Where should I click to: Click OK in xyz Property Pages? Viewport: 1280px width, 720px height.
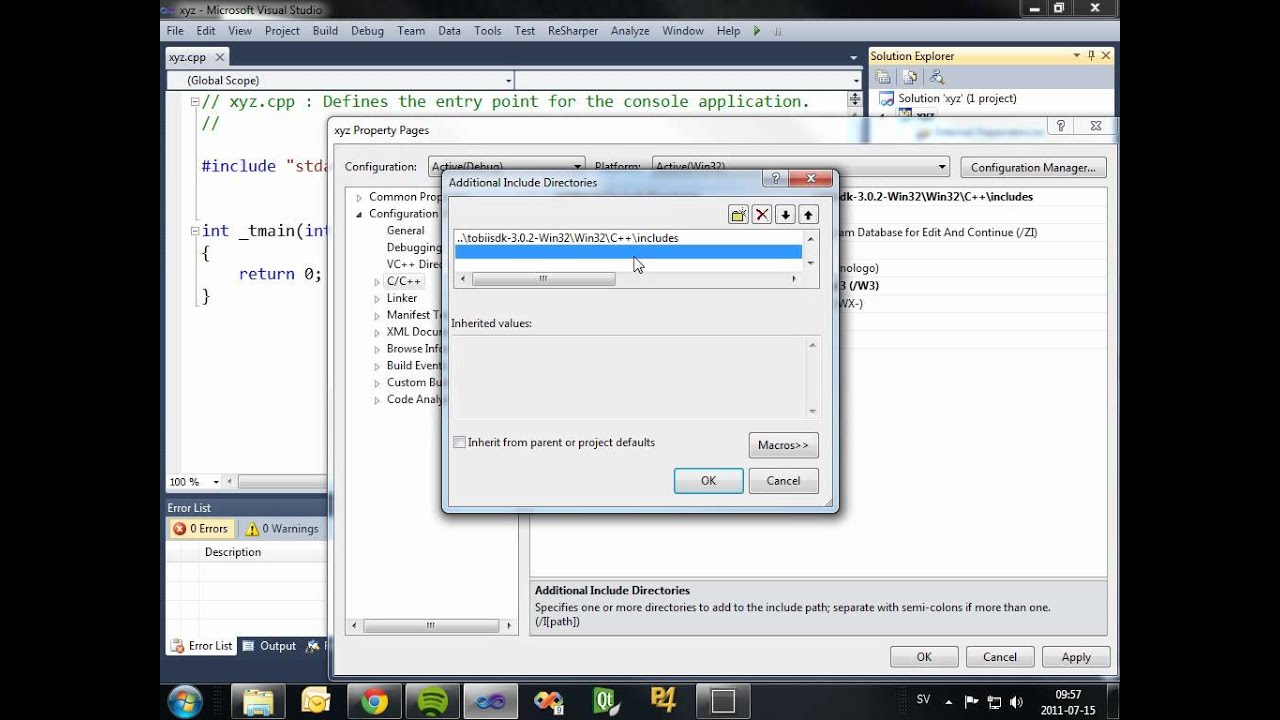tap(924, 657)
